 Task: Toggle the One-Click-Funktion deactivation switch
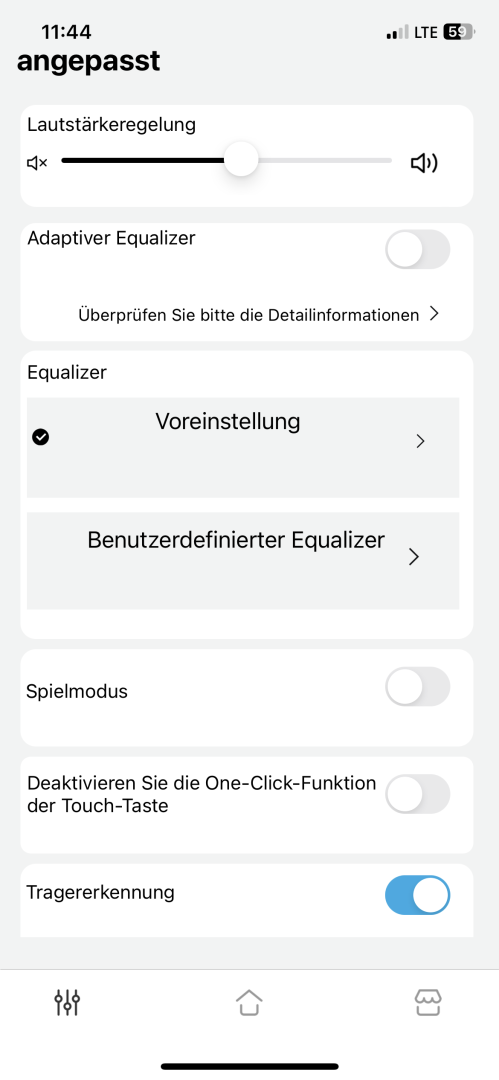pyautogui.click(x=418, y=793)
